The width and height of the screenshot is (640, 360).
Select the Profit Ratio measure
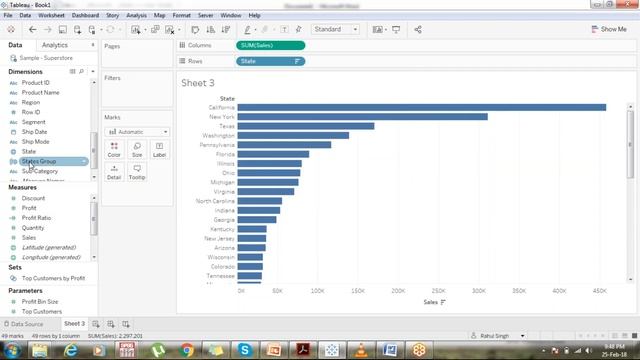(36, 218)
